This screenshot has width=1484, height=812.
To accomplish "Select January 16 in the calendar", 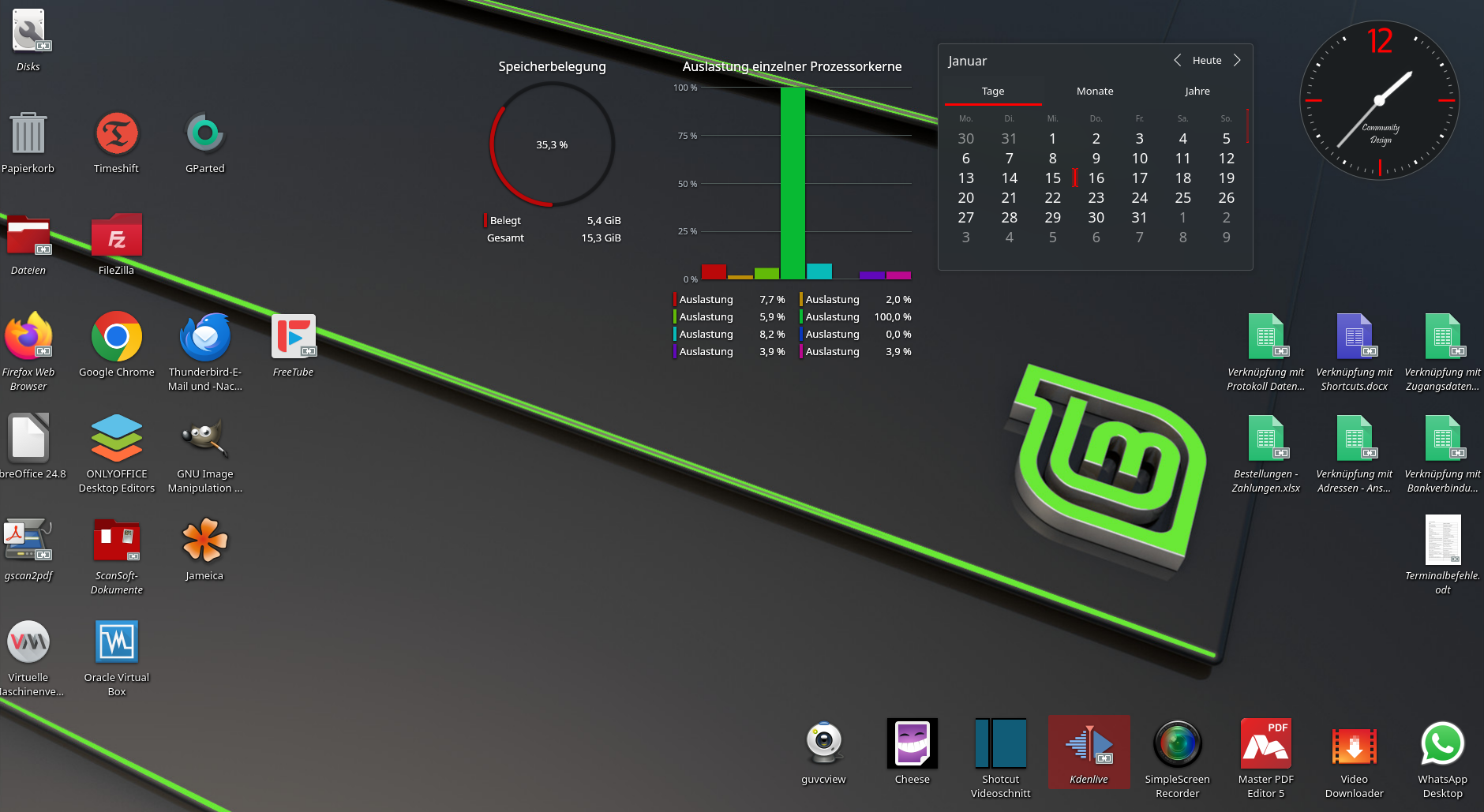I will tap(1096, 178).
